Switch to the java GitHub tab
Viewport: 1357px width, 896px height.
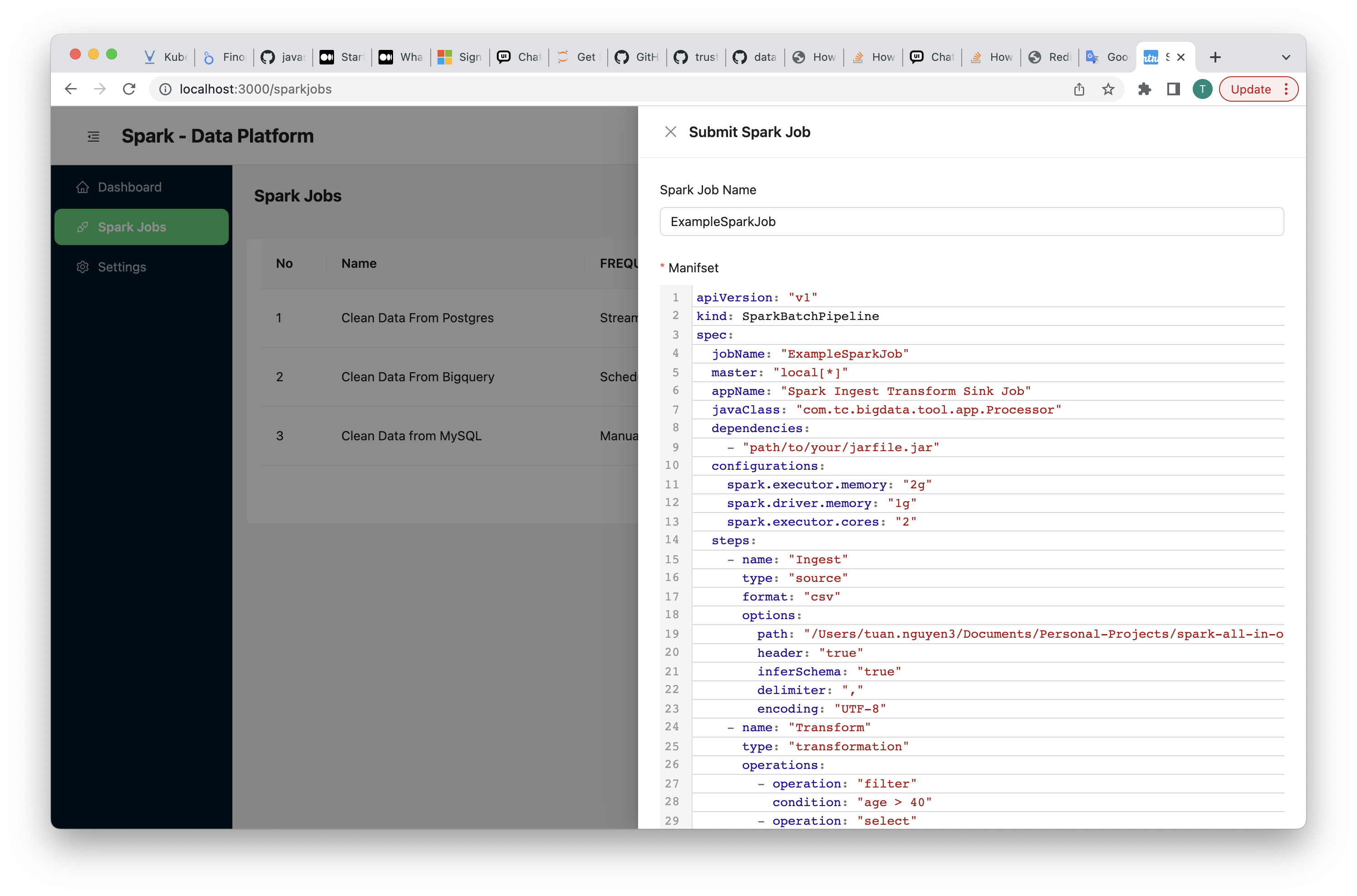(x=283, y=57)
